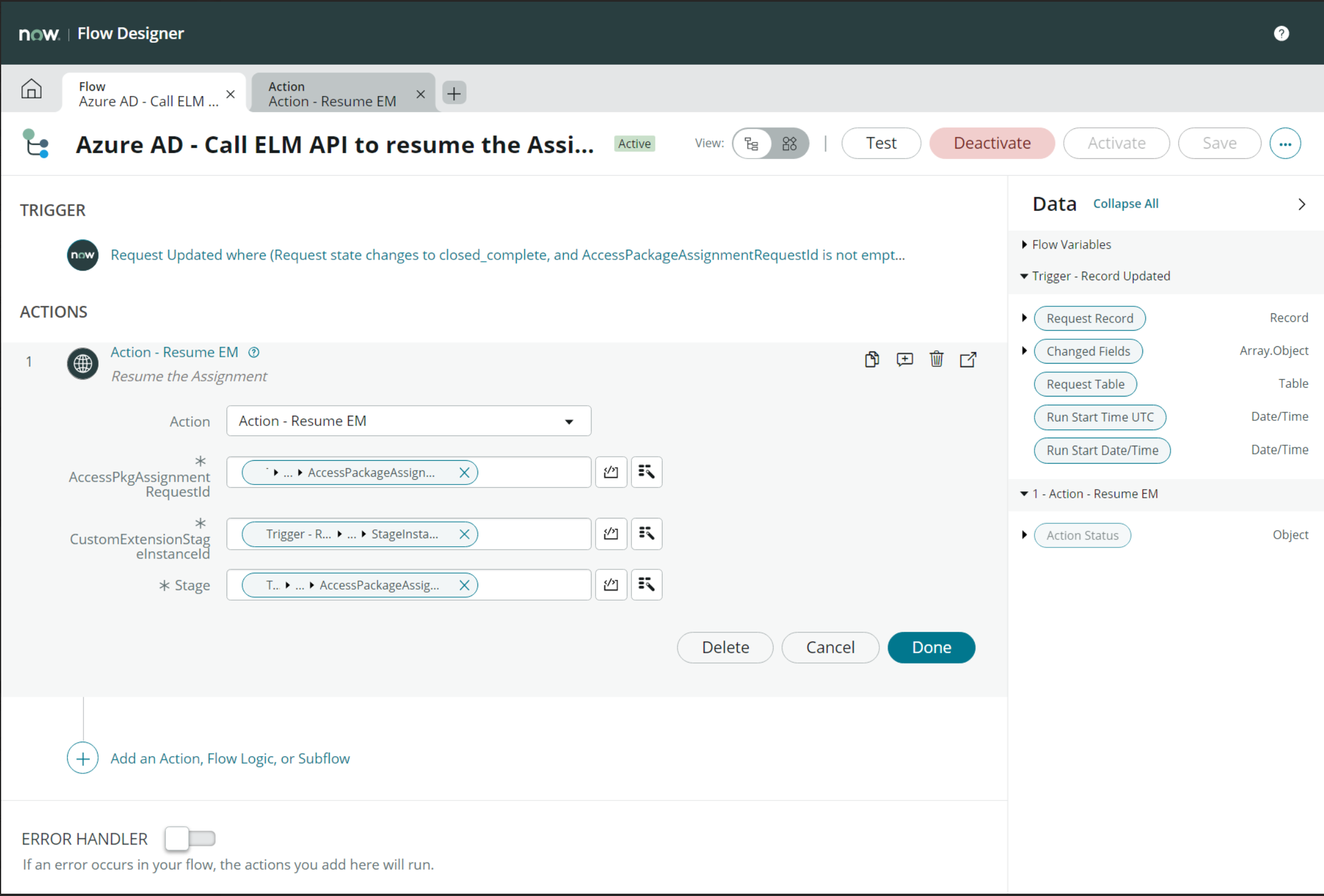Click the trigger now icon

[83, 255]
